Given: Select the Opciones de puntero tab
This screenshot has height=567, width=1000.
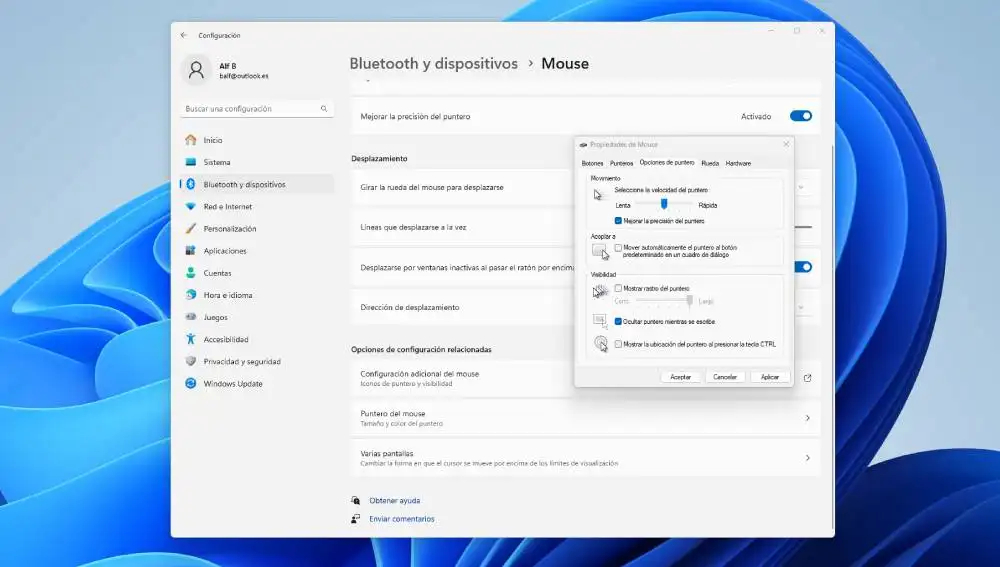Looking at the screenshot, I should click(x=666, y=163).
